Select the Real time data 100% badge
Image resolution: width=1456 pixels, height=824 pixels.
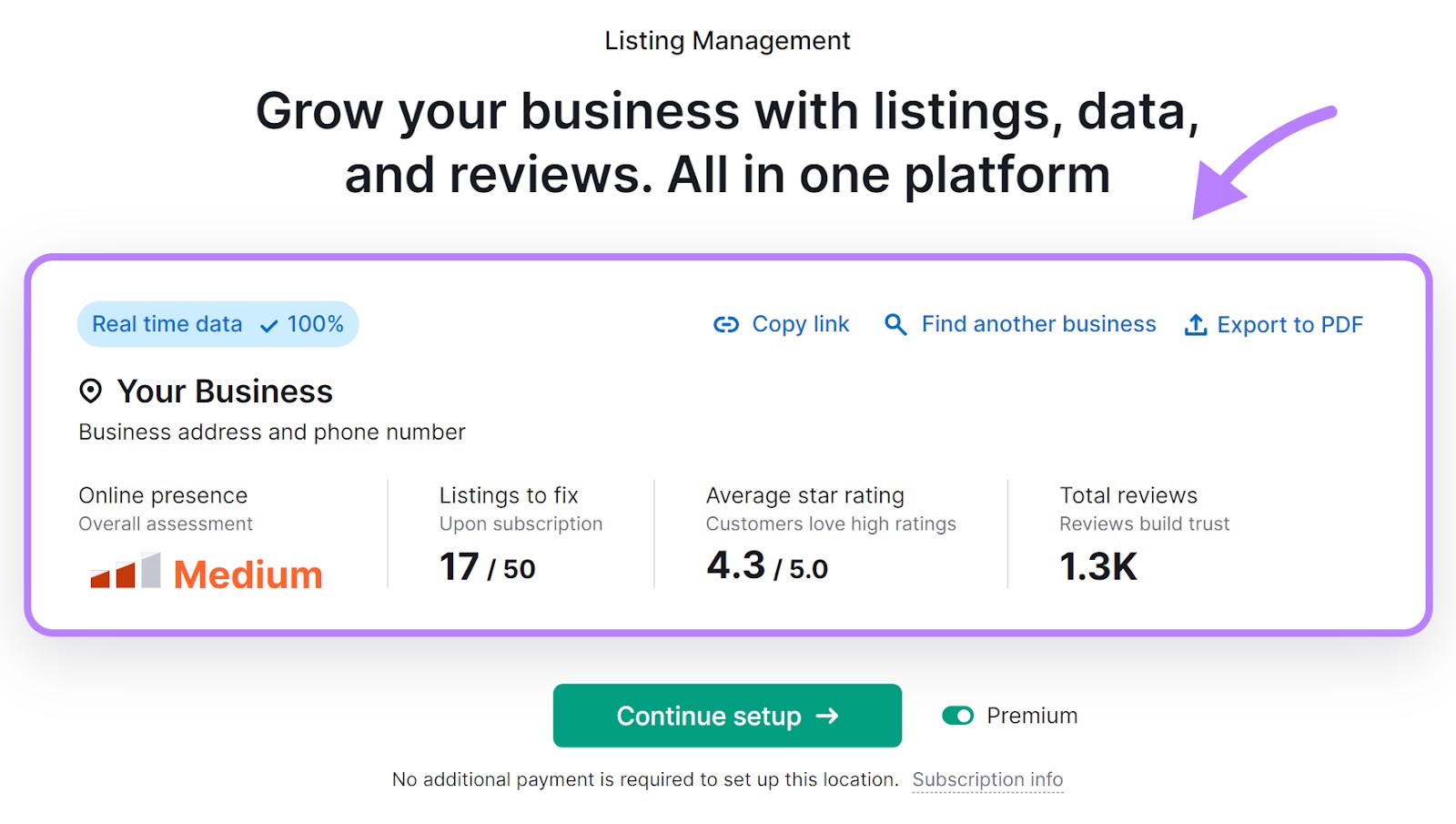pos(217,323)
